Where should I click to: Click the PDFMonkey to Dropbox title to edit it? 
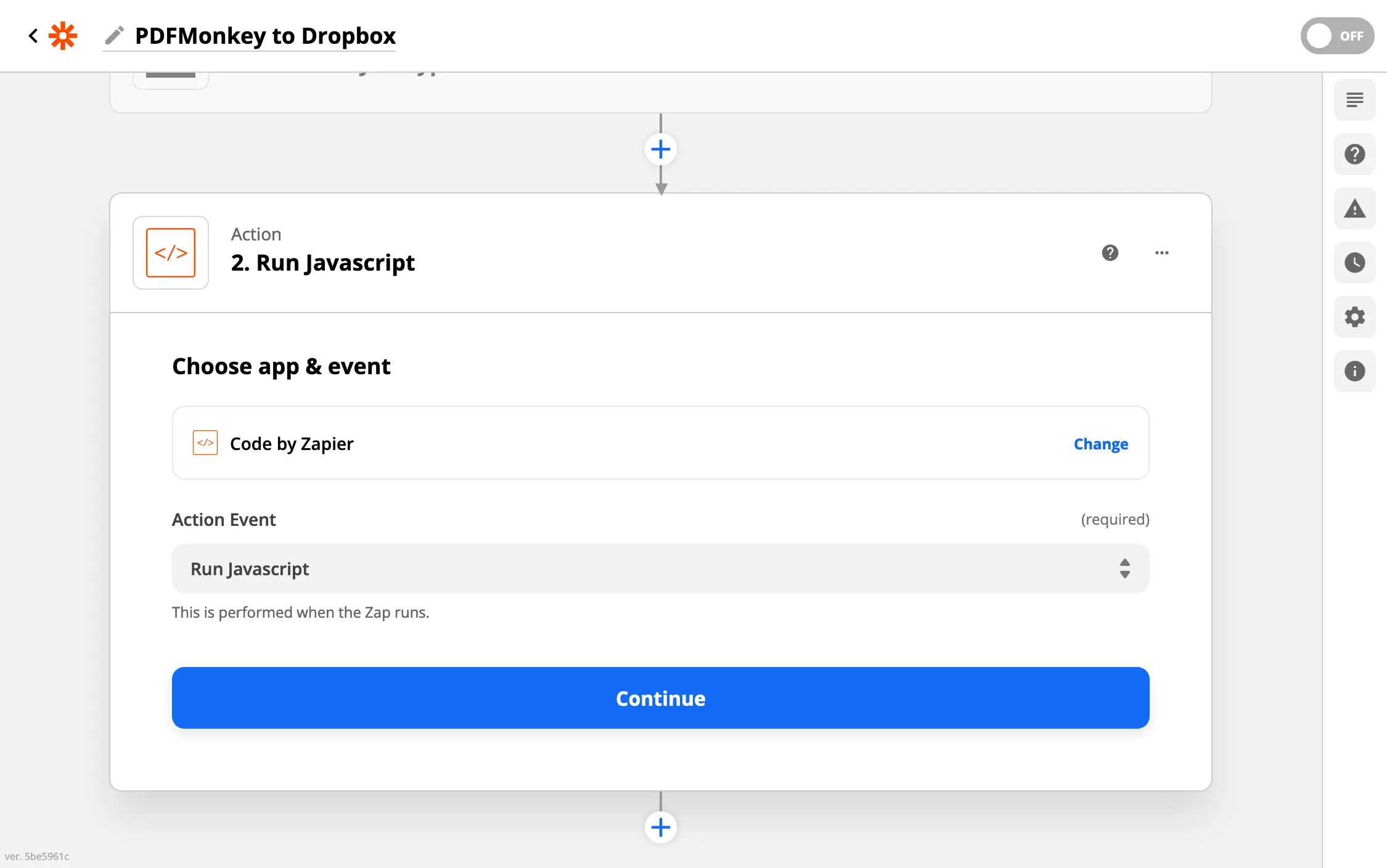coord(265,36)
